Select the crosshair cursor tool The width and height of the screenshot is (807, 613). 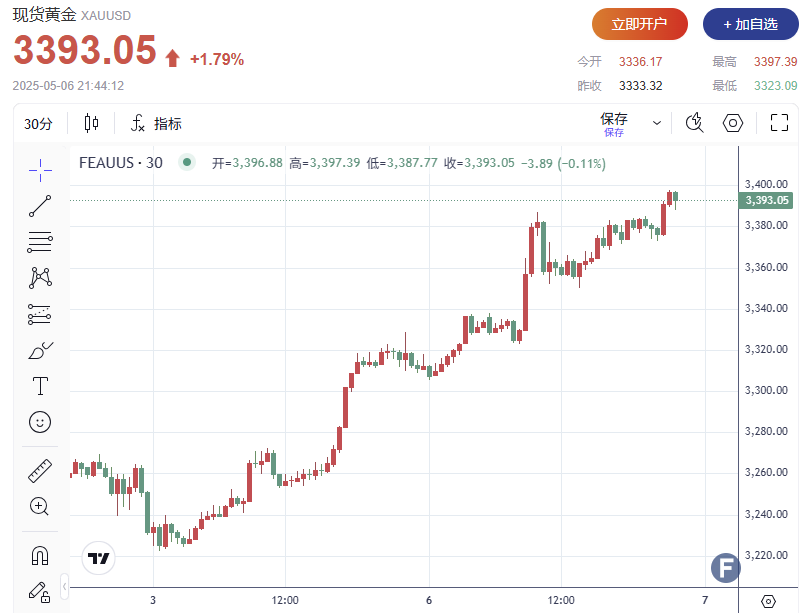pyautogui.click(x=40, y=170)
